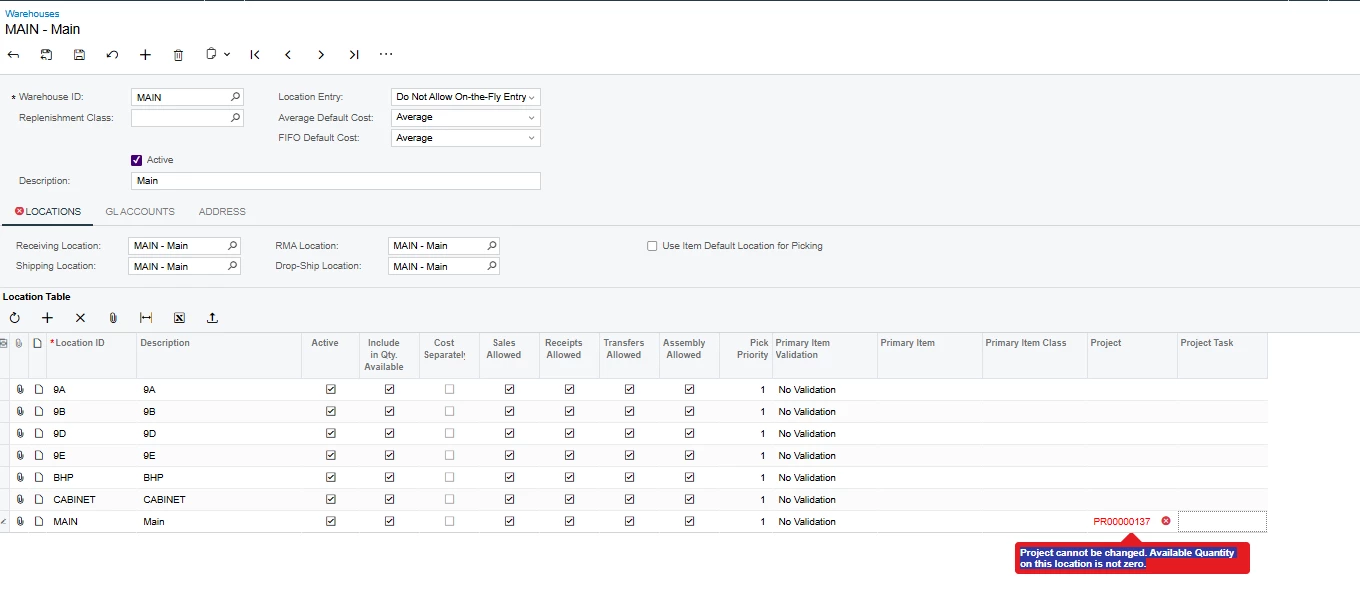Screen dimensions: 1360x606
Task: Click the Undo arrow in top toolbar
Action: [x=113, y=55]
